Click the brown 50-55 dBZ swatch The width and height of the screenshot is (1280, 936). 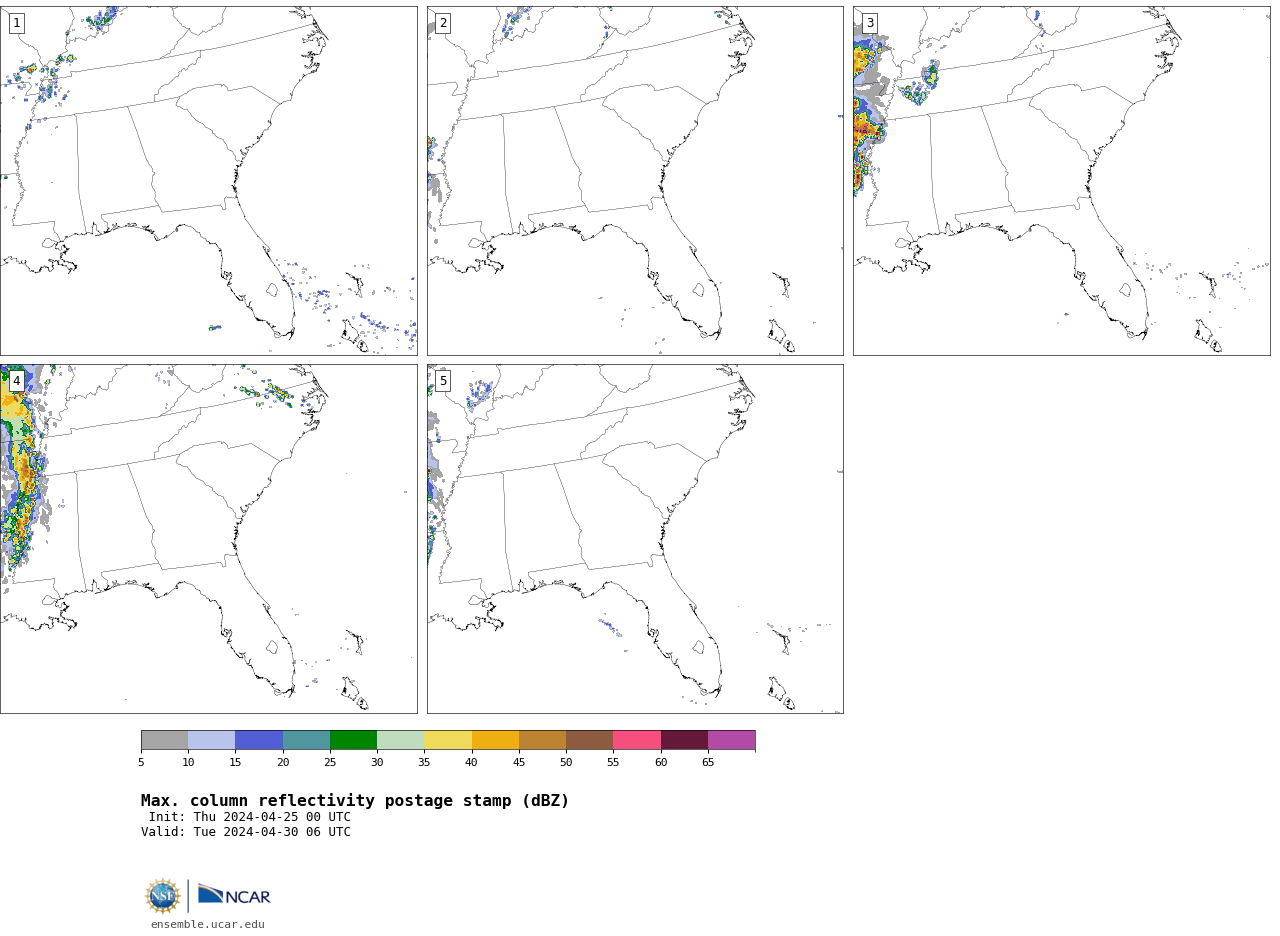(589, 740)
